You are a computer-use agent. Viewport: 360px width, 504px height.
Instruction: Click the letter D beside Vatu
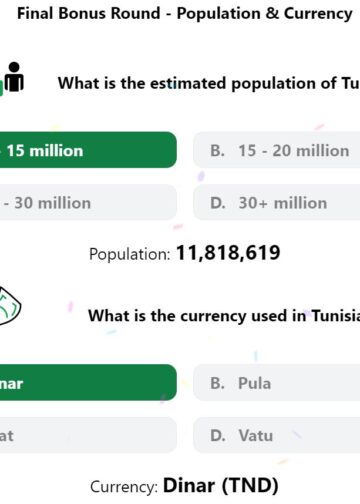tap(218, 436)
